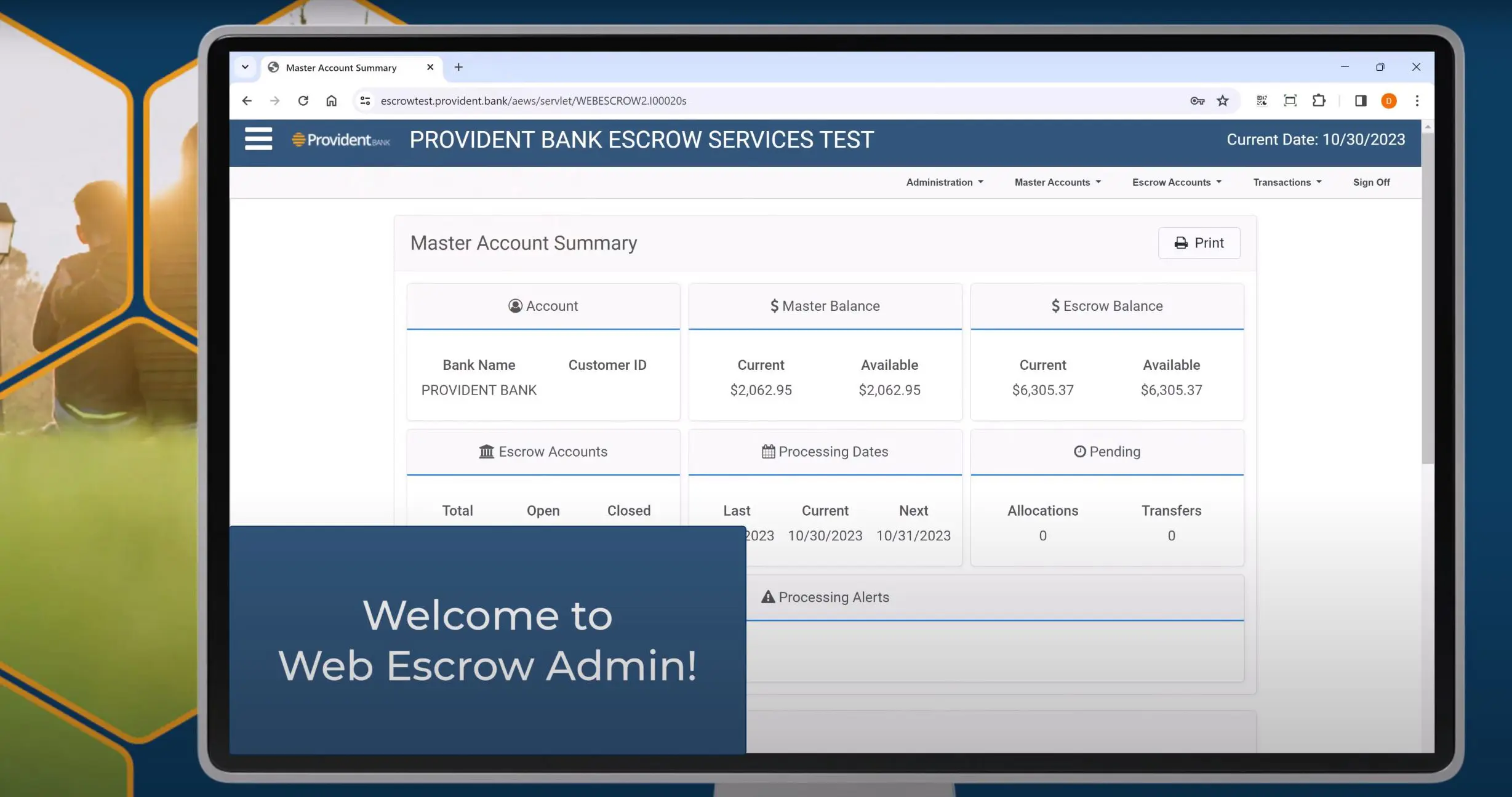Open Chrome three-dot menu
Image resolution: width=1512 pixels, height=797 pixels.
click(1417, 100)
